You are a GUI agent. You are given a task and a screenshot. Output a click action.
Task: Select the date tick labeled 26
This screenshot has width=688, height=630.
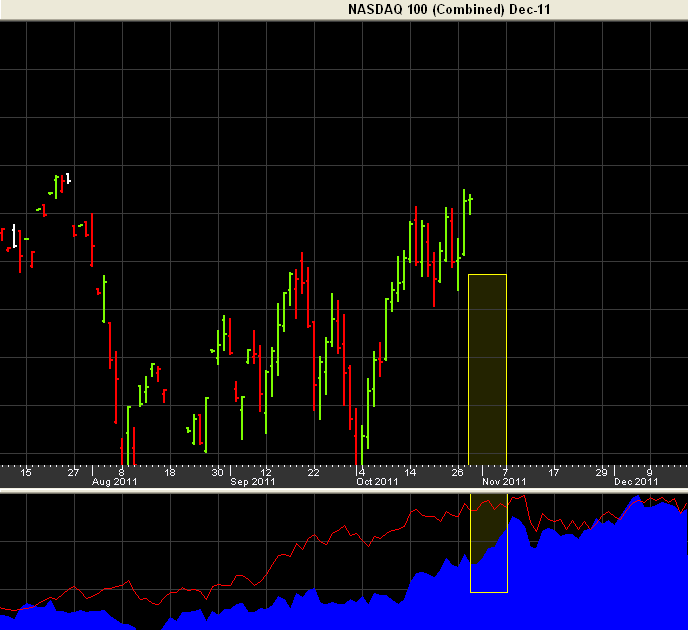(x=457, y=472)
